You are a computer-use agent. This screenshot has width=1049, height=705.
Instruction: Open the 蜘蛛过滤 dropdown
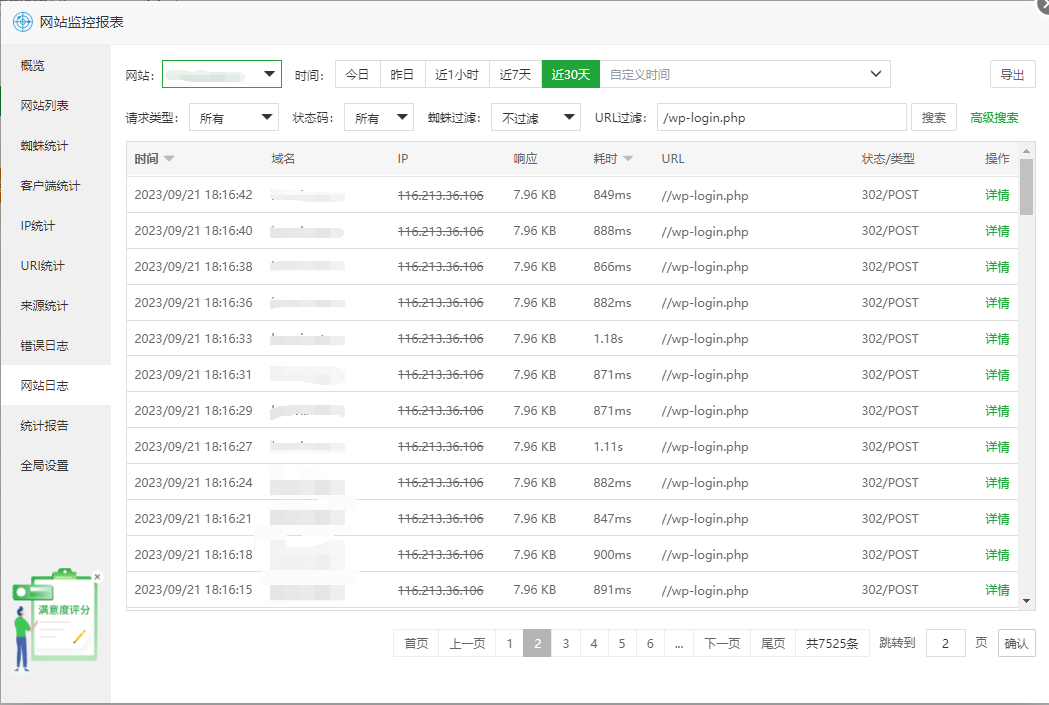[536, 118]
